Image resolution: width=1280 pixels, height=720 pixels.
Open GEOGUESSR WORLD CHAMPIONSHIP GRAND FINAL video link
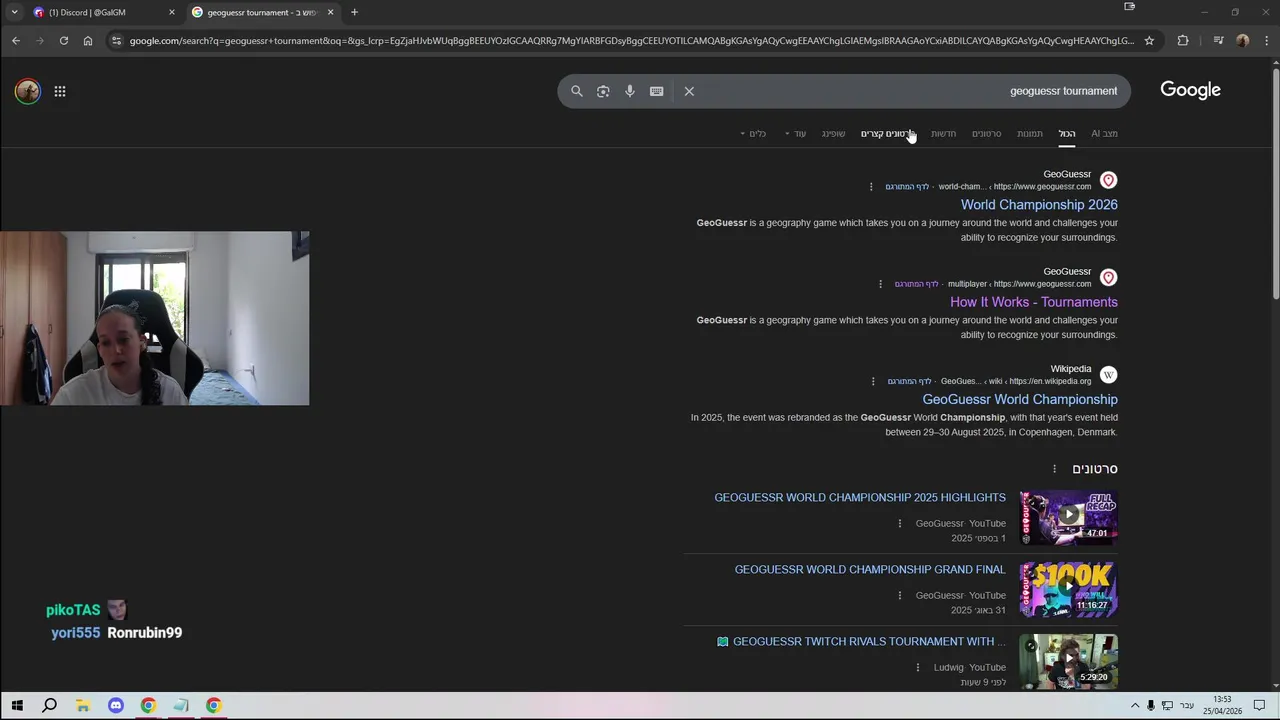[x=870, y=570]
